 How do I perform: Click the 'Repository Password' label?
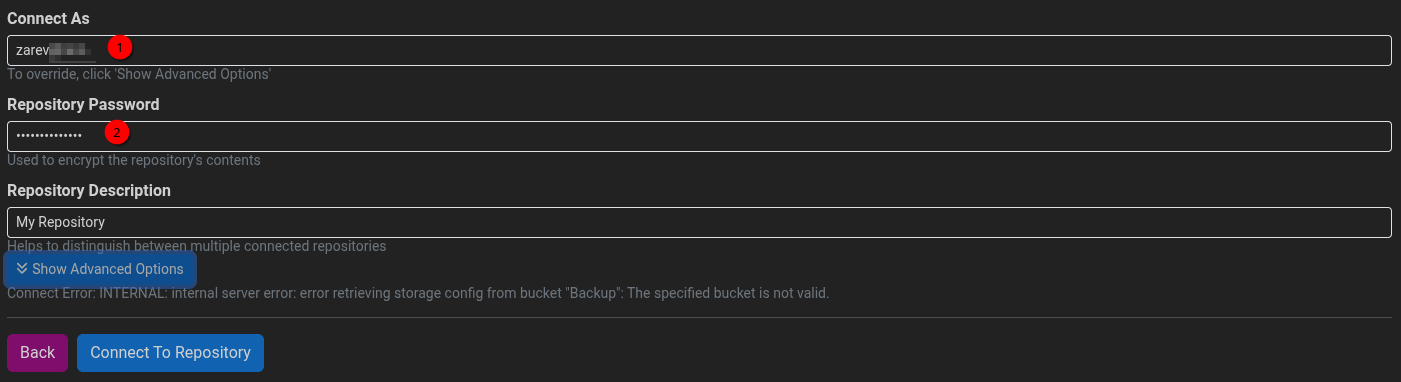click(83, 104)
